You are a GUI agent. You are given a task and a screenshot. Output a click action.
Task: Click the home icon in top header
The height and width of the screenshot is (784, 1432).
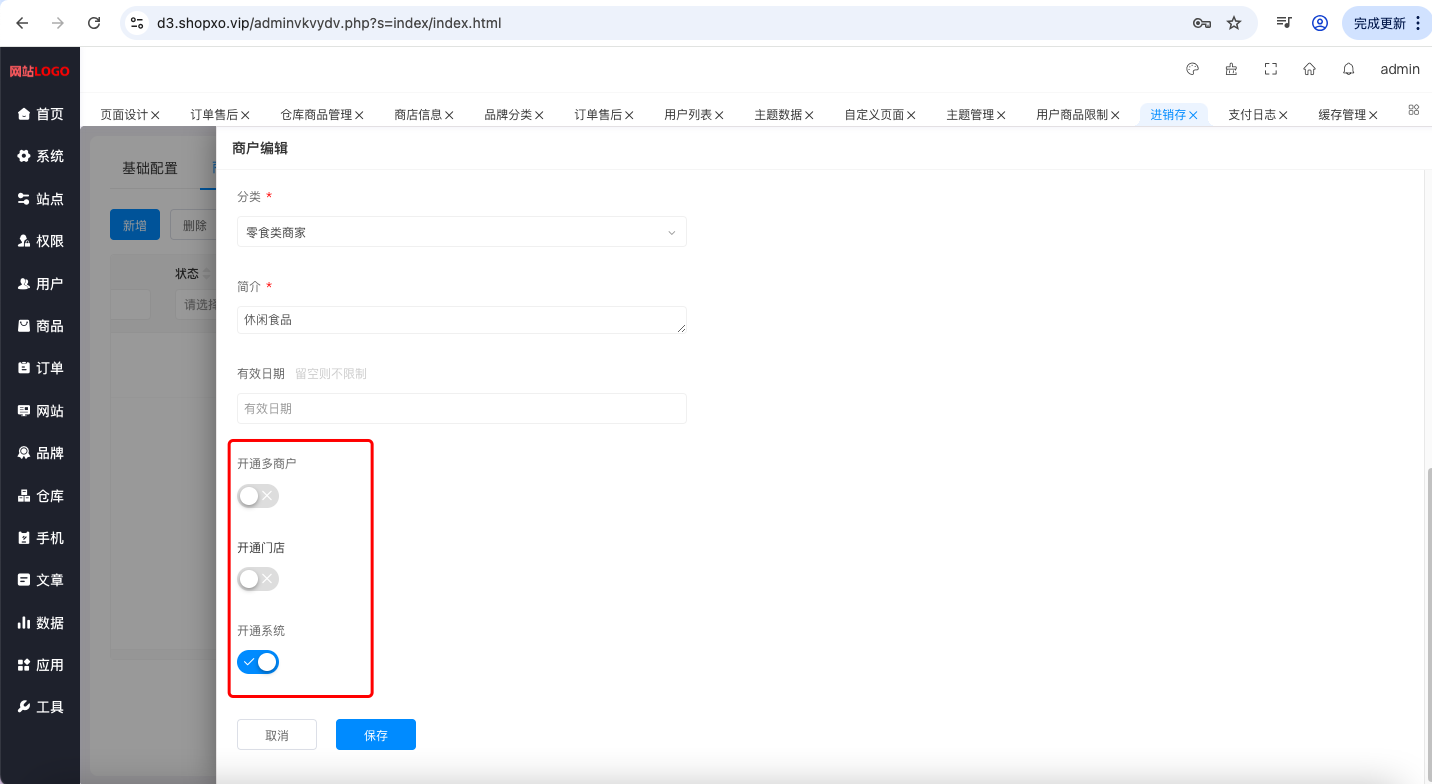coord(1309,69)
